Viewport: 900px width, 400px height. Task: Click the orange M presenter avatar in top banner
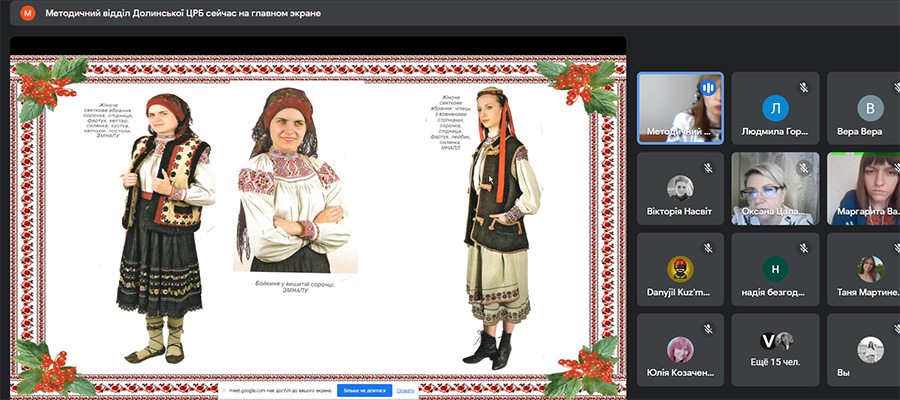pyautogui.click(x=28, y=13)
